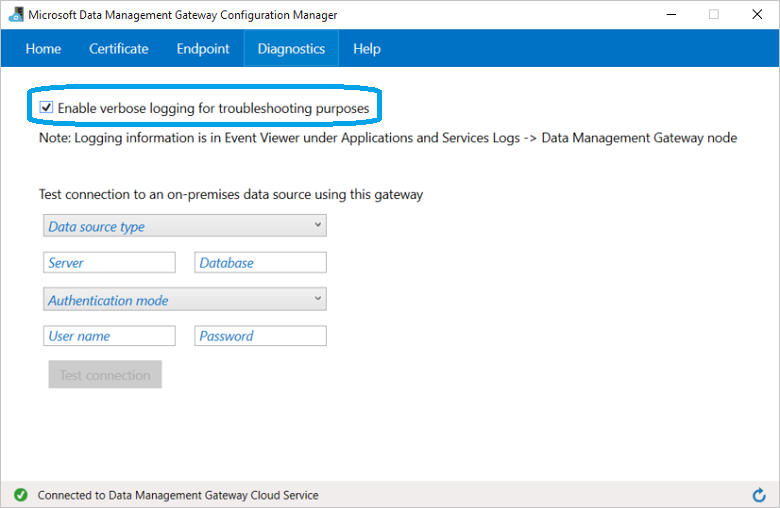
Task: Focus the Server input field
Action: 110,263
